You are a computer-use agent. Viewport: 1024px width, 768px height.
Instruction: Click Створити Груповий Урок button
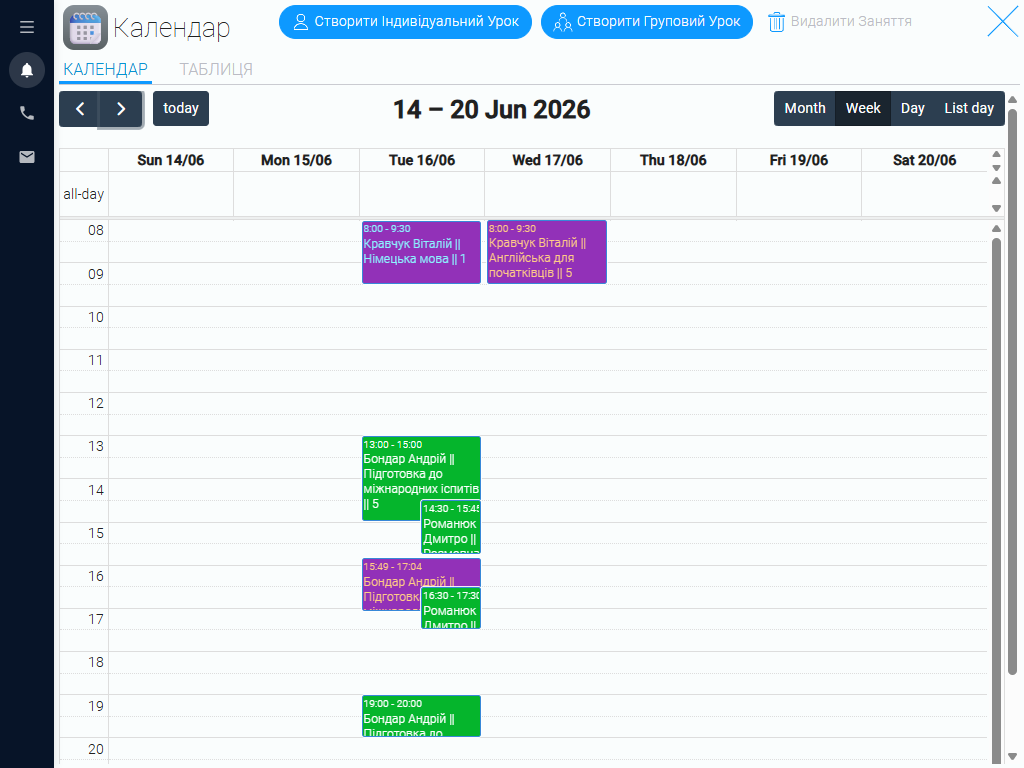click(647, 22)
